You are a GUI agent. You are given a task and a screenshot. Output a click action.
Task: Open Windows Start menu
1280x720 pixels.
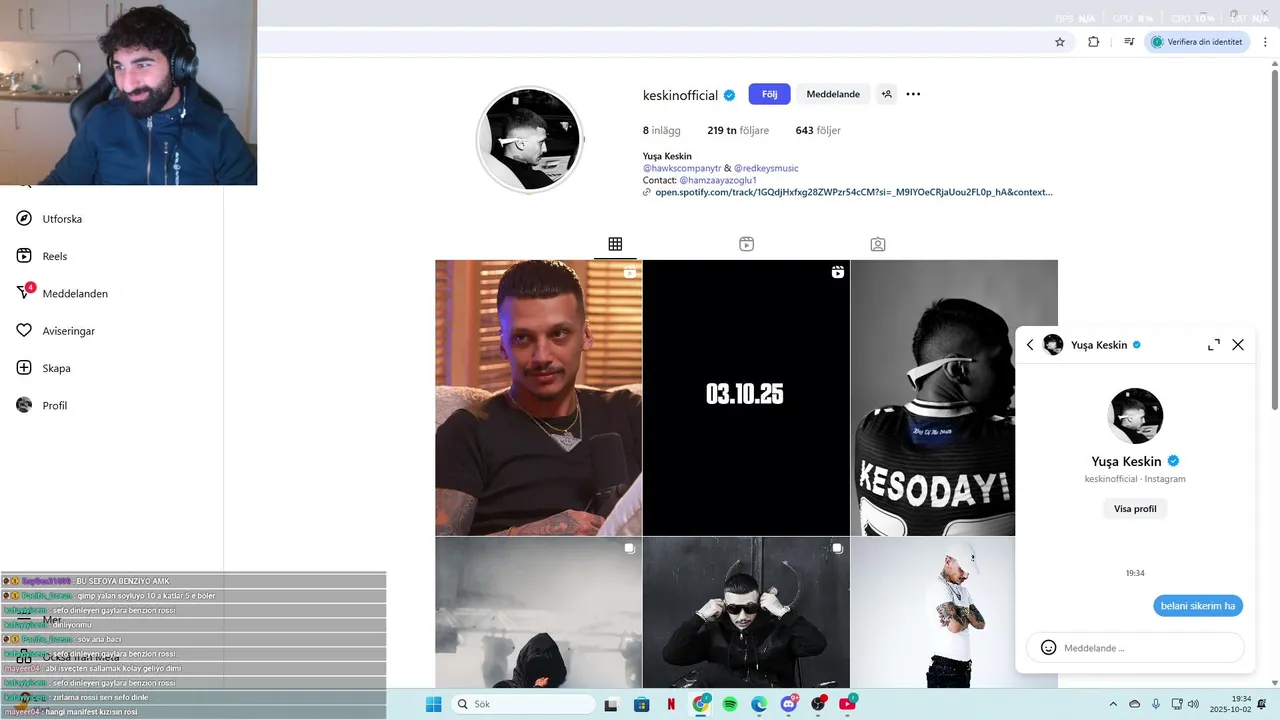click(x=433, y=704)
